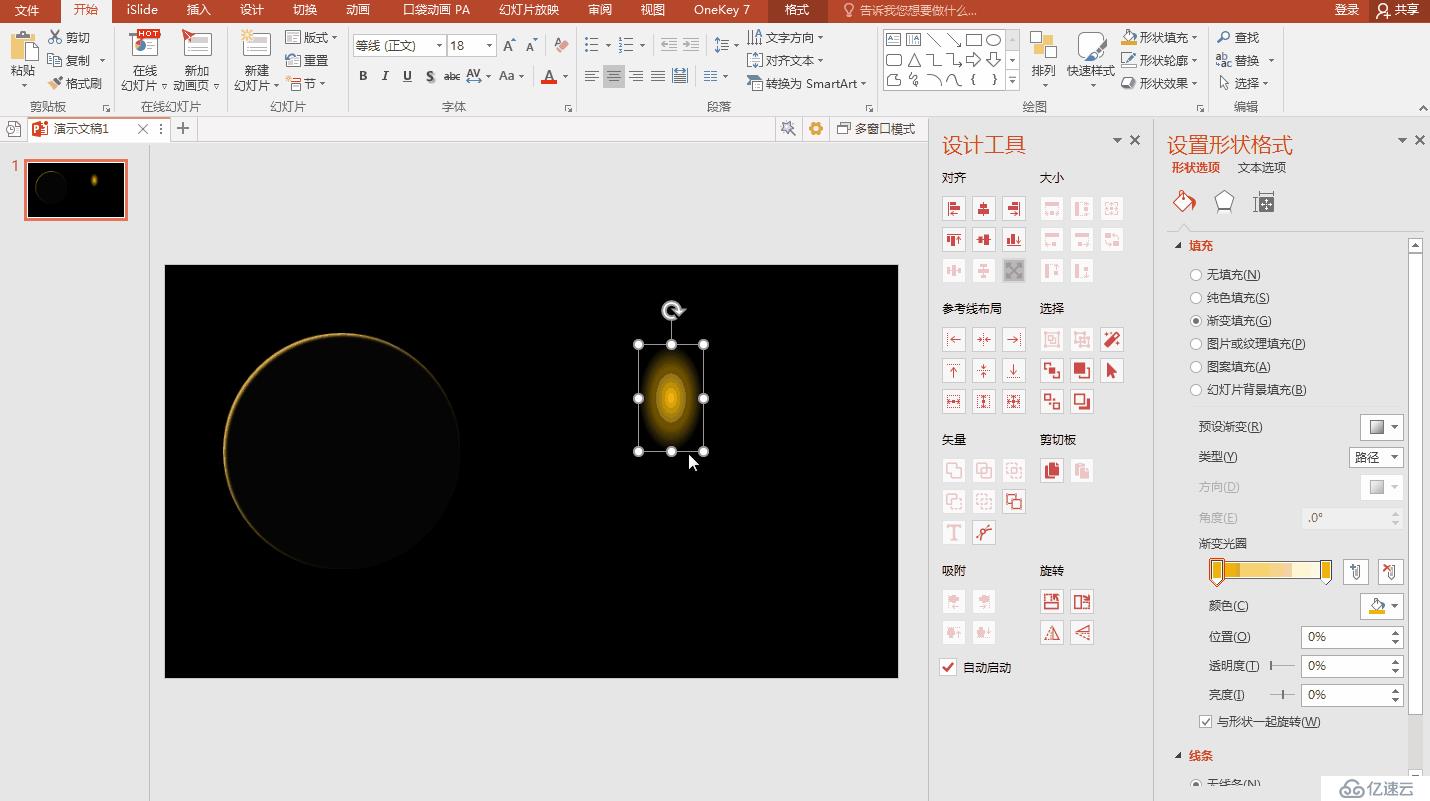Apply underline formatting
The height and width of the screenshot is (801, 1430).
(407, 76)
